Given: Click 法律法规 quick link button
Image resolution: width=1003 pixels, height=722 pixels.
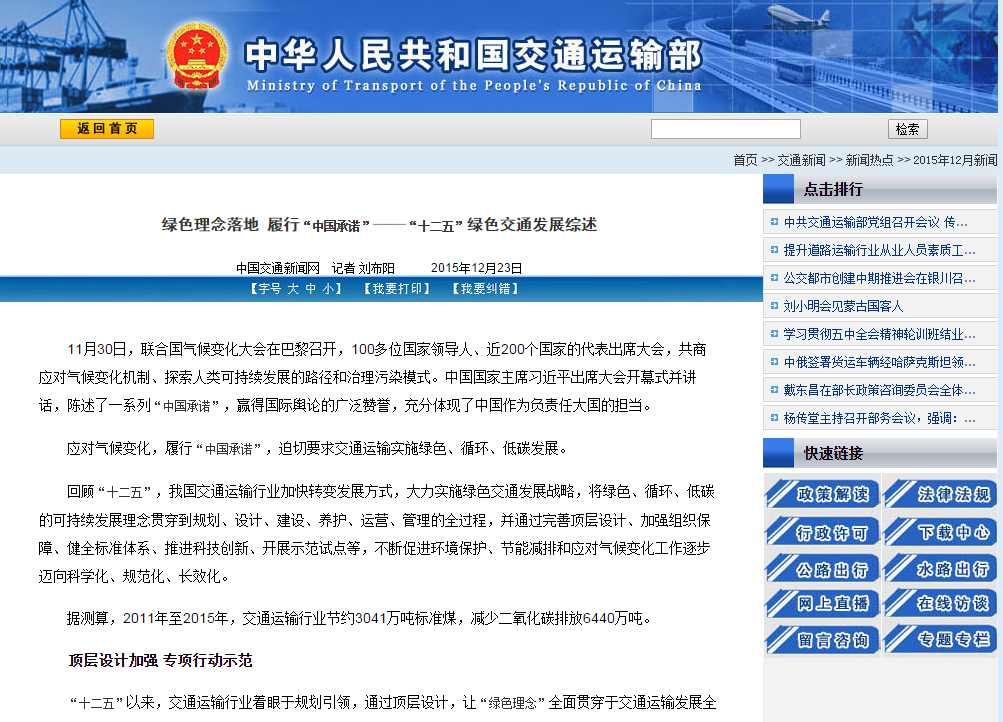Looking at the screenshot, I should click(x=940, y=494).
